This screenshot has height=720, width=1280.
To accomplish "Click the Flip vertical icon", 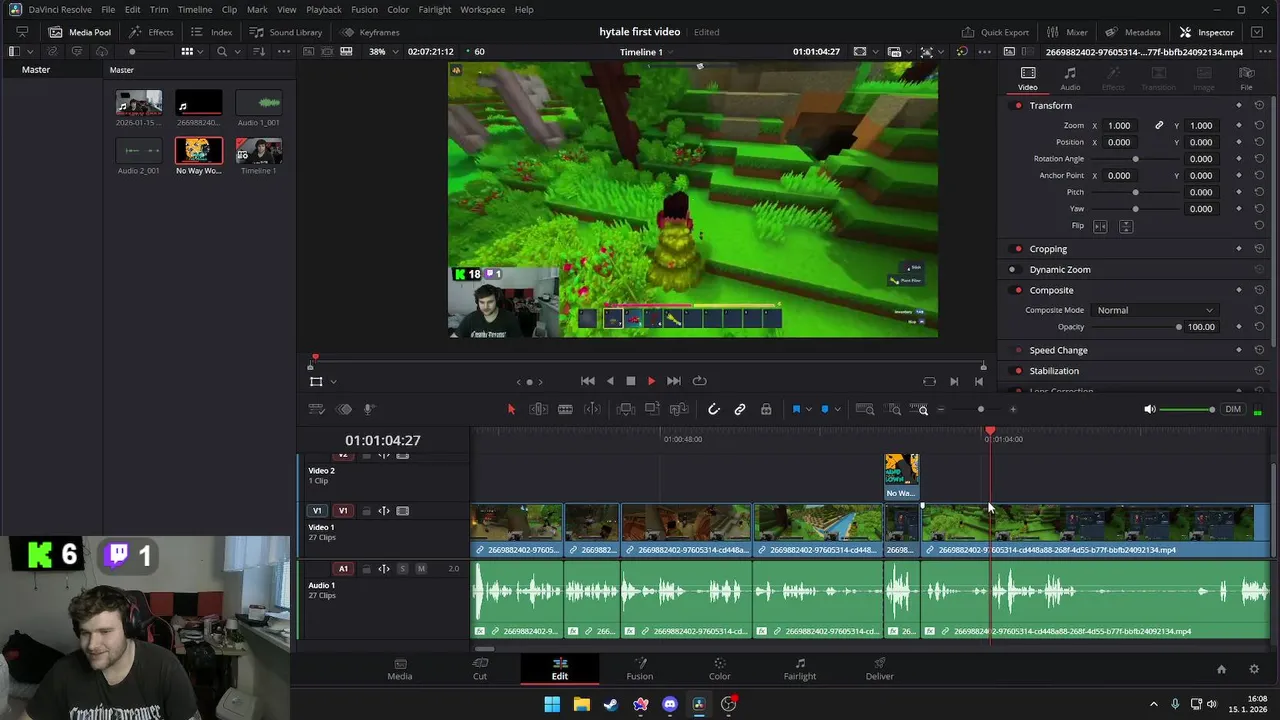I will tap(1126, 226).
